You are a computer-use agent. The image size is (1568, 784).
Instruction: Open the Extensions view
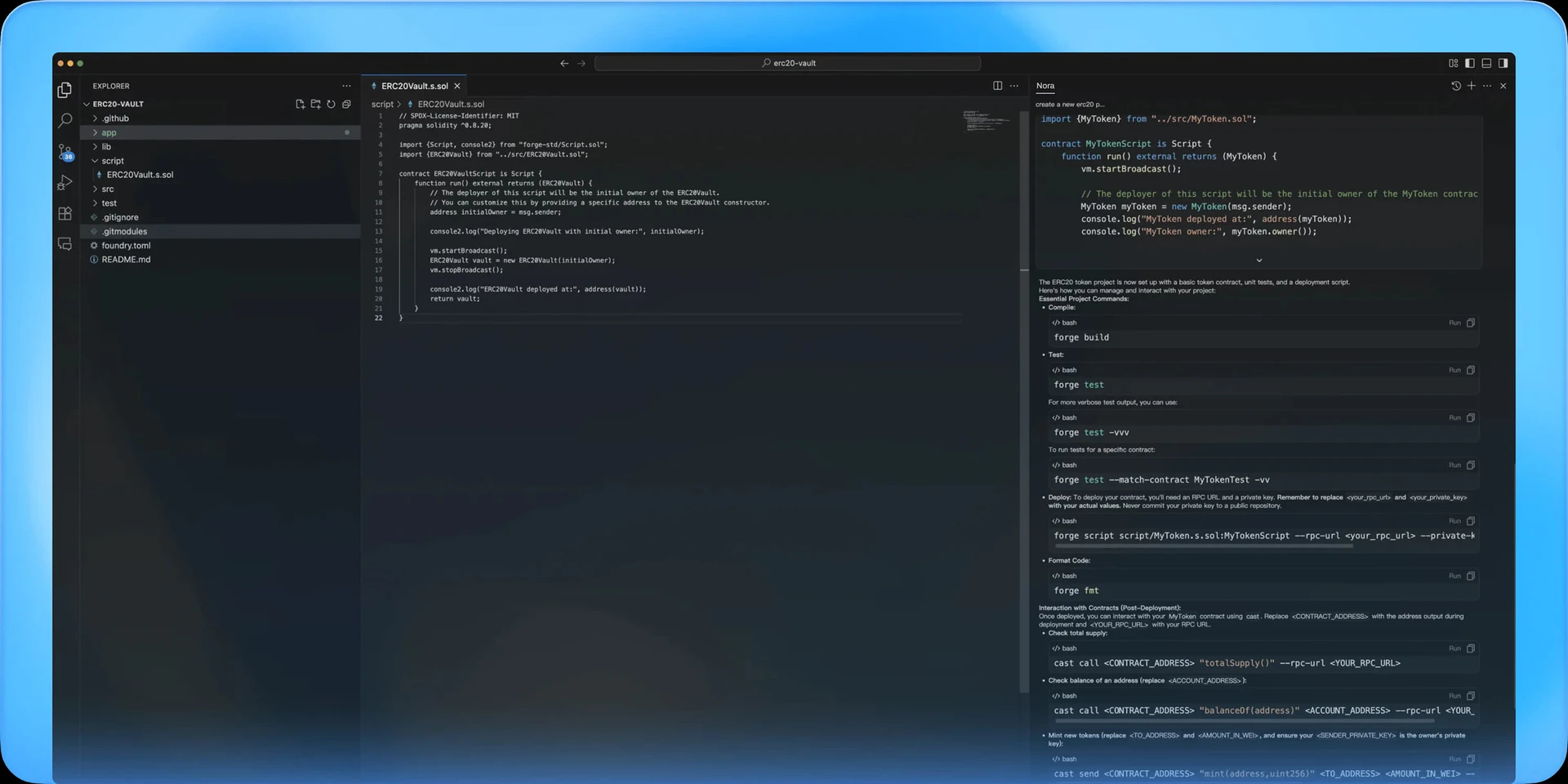coord(65,214)
